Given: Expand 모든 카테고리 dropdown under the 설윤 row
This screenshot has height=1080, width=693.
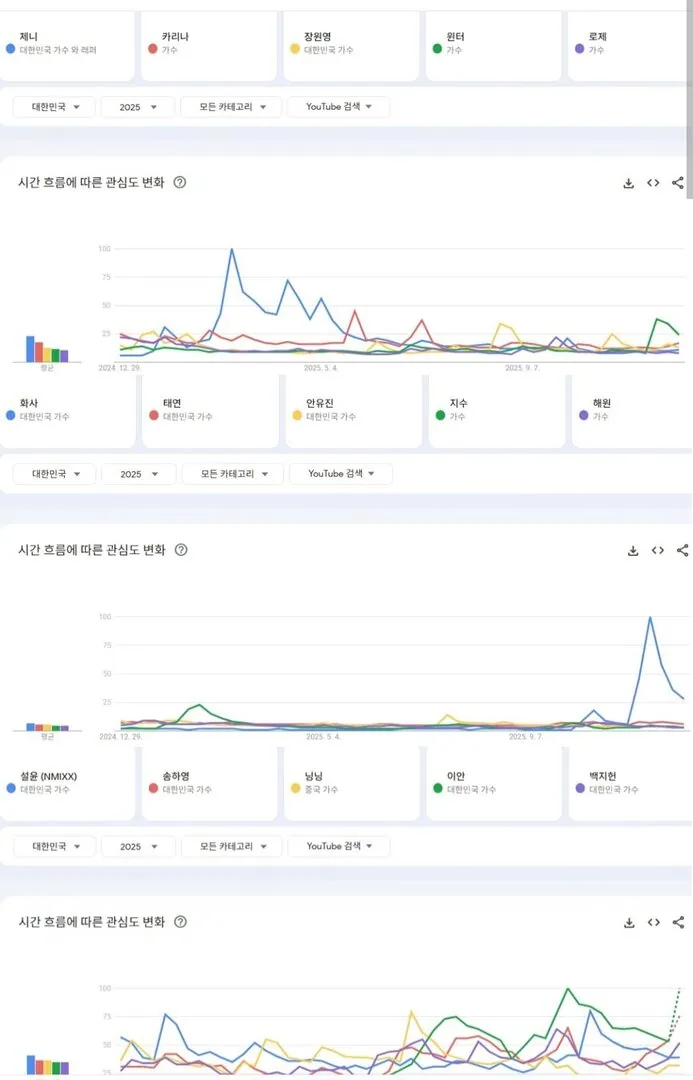Looking at the screenshot, I should click(x=230, y=846).
